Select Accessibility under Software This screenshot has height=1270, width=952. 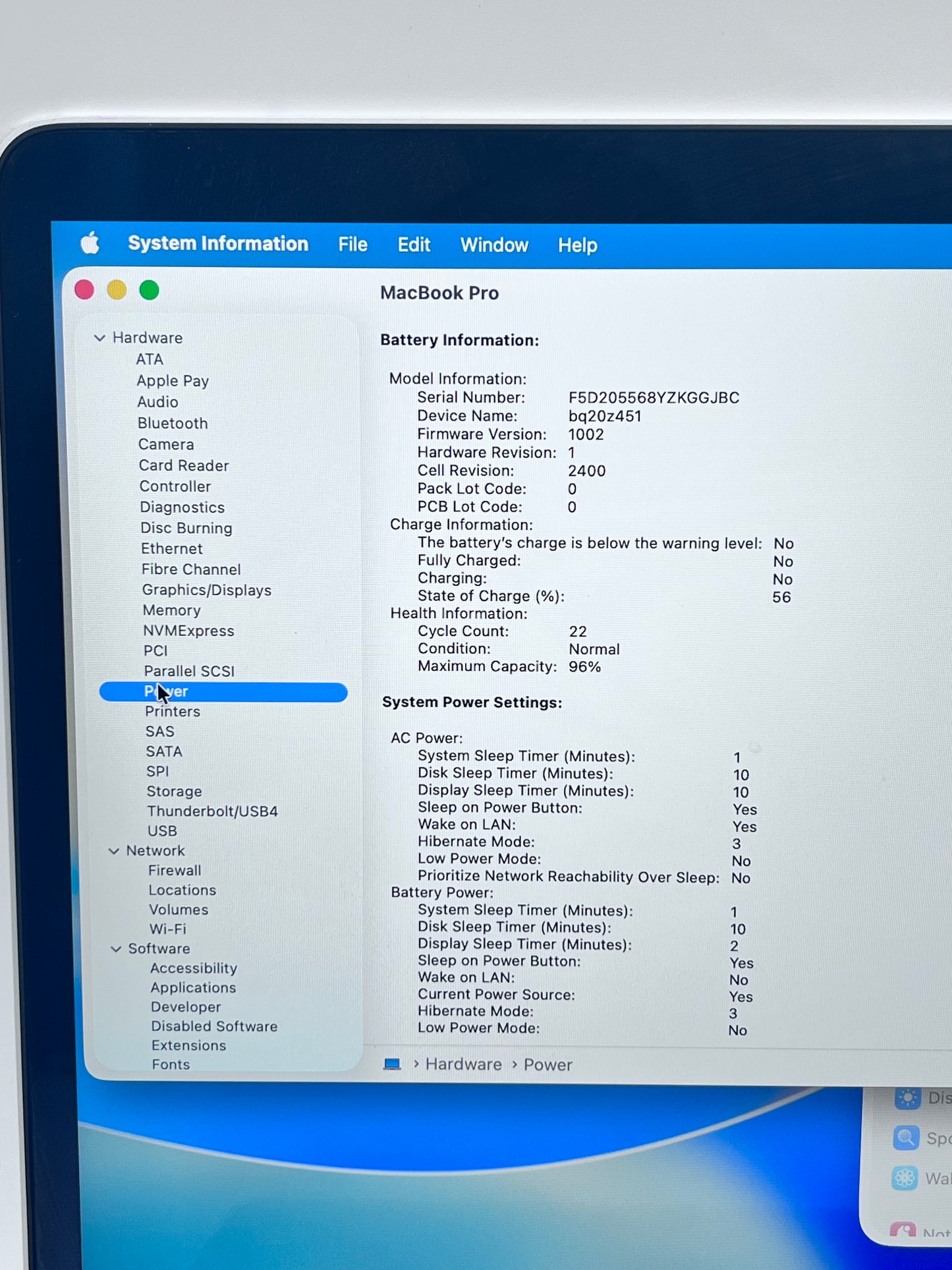194,968
